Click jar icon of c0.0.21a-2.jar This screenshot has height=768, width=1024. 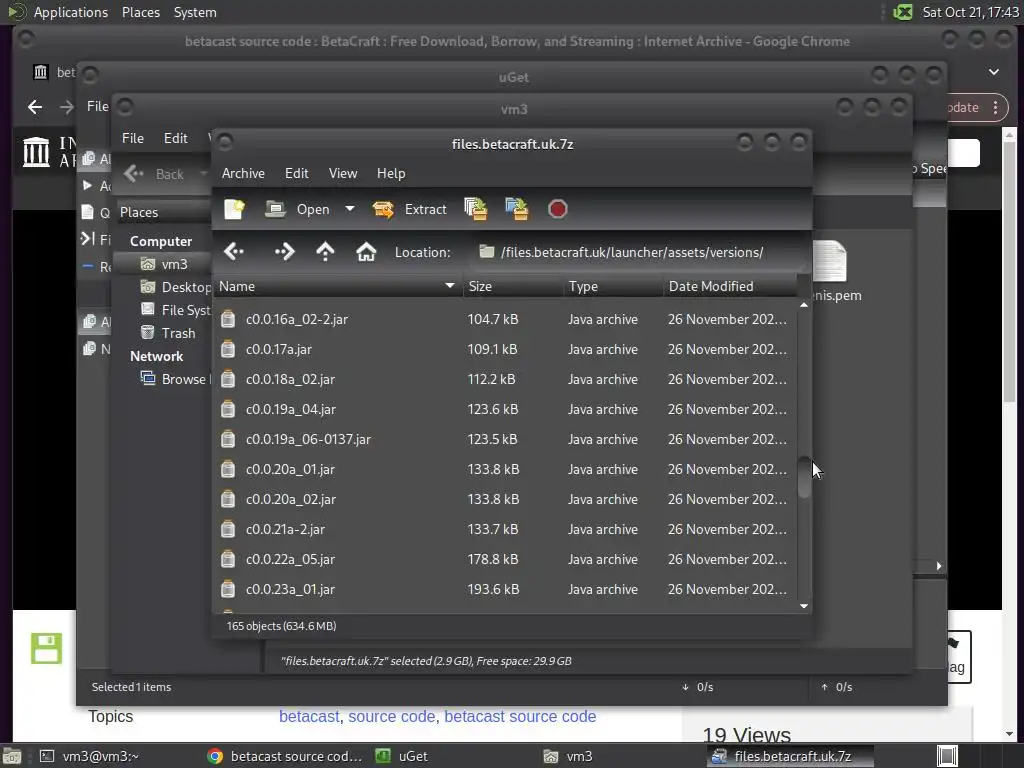tap(228, 530)
